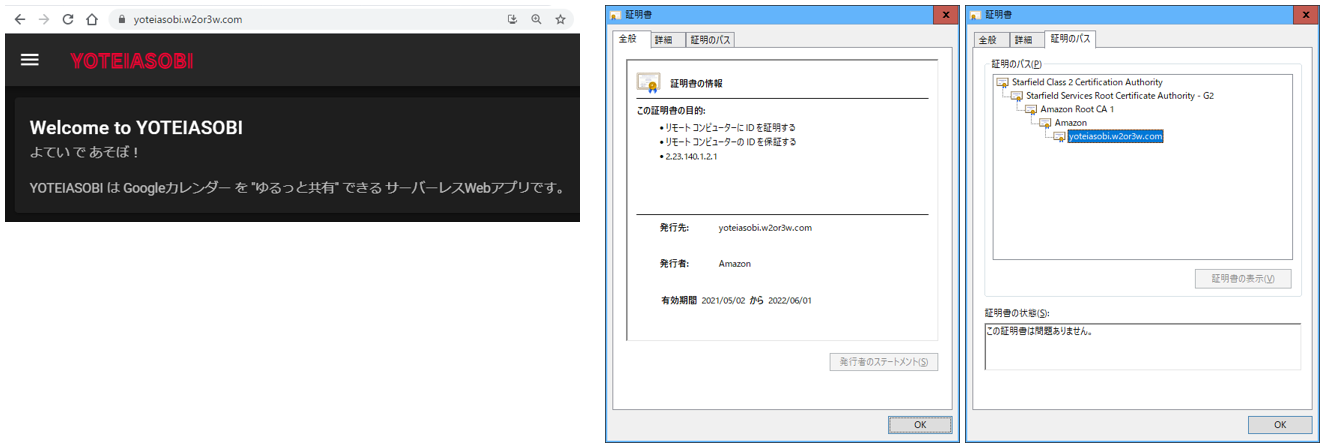The height and width of the screenshot is (447, 1325).
Task: Click yoteiasobi.w2or3w.com next to 発行先
Action: point(765,228)
